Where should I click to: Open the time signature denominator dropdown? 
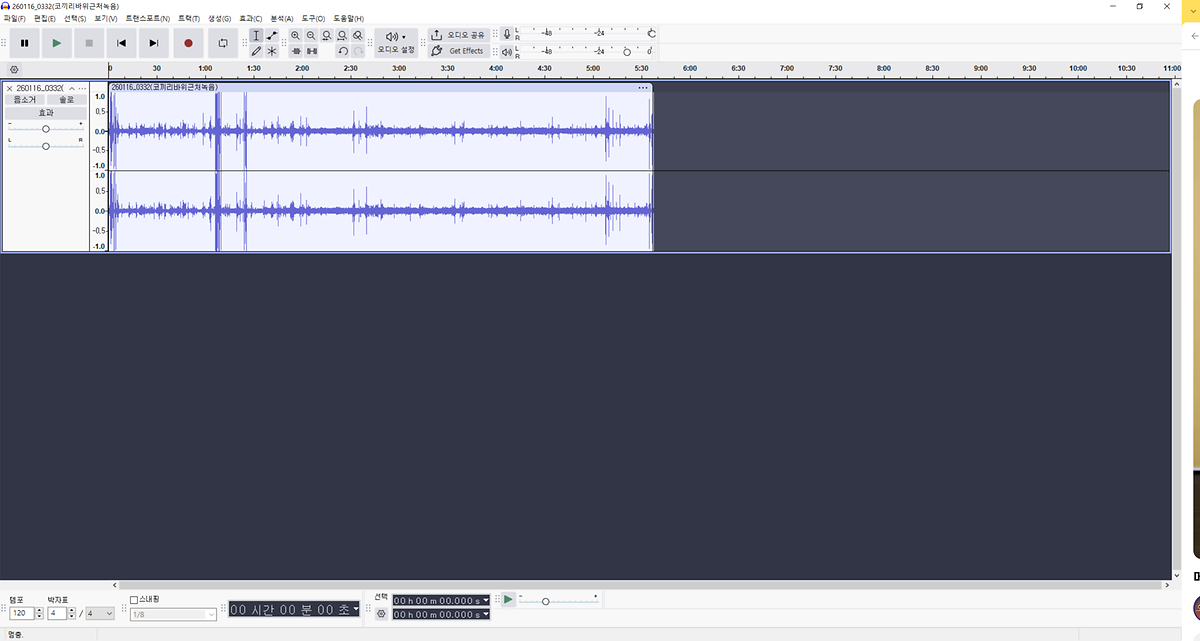tap(100, 613)
